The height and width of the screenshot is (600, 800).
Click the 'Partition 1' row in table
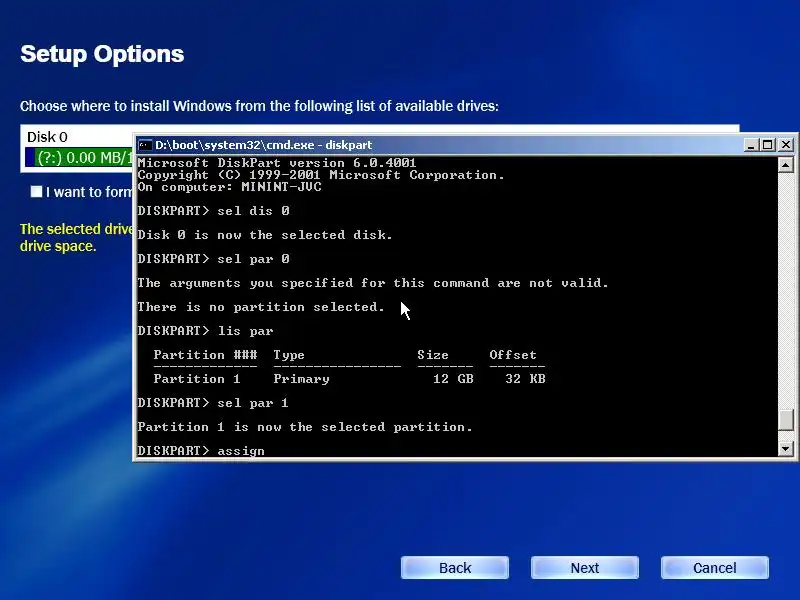pyautogui.click(x=349, y=379)
